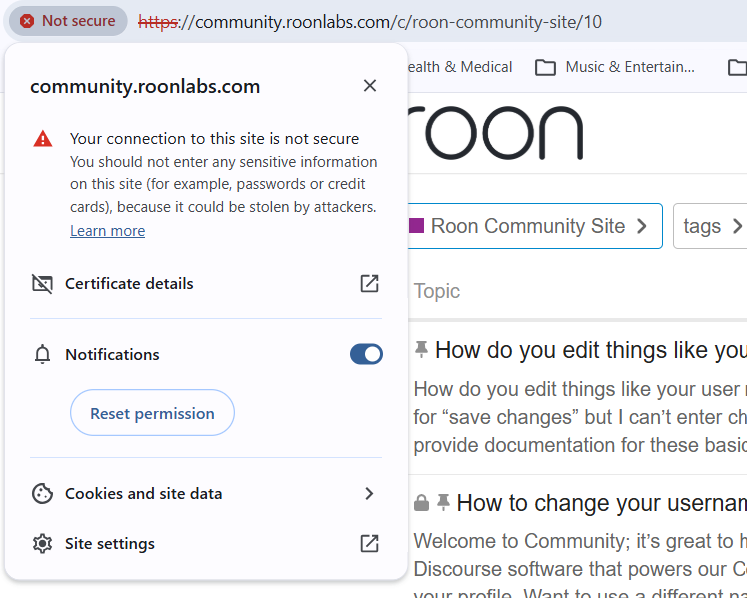The image size is (747, 598).
Task: Open Cookies and site data
Action: tap(143, 494)
